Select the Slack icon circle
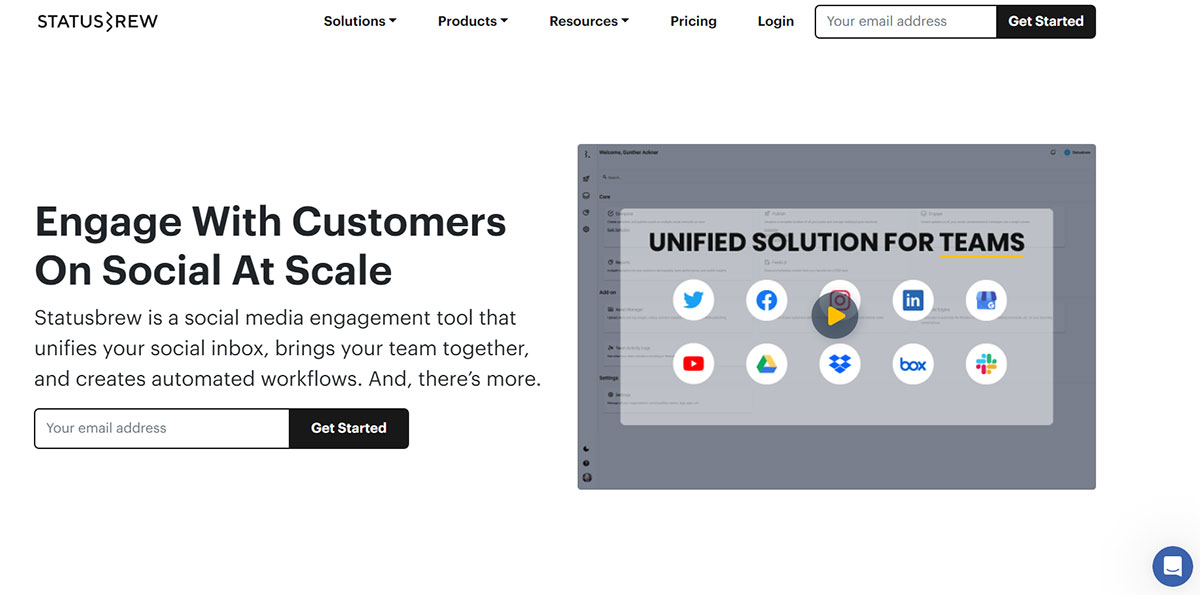Screen dimensions: 1200x595 (x=986, y=364)
